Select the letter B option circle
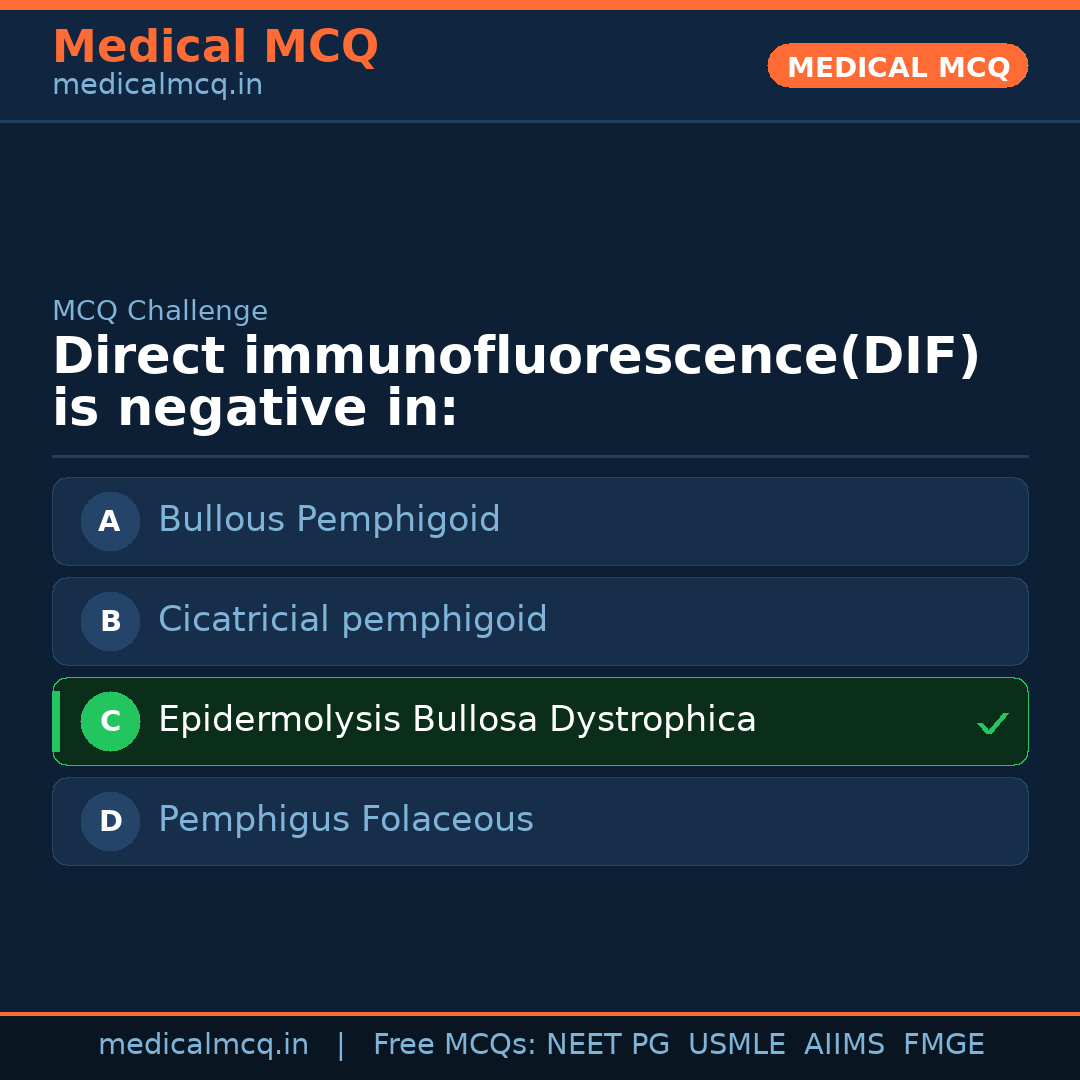Image resolution: width=1080 pixels, height=1080 pixels. 110,621
